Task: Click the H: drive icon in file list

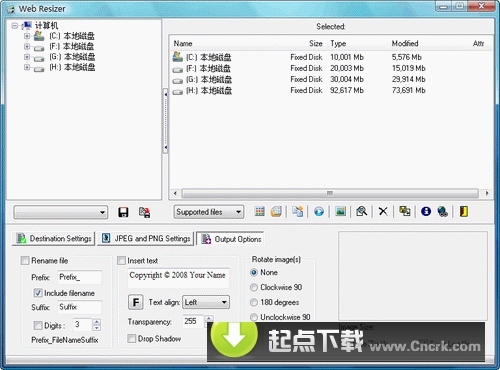Action: 178,91
